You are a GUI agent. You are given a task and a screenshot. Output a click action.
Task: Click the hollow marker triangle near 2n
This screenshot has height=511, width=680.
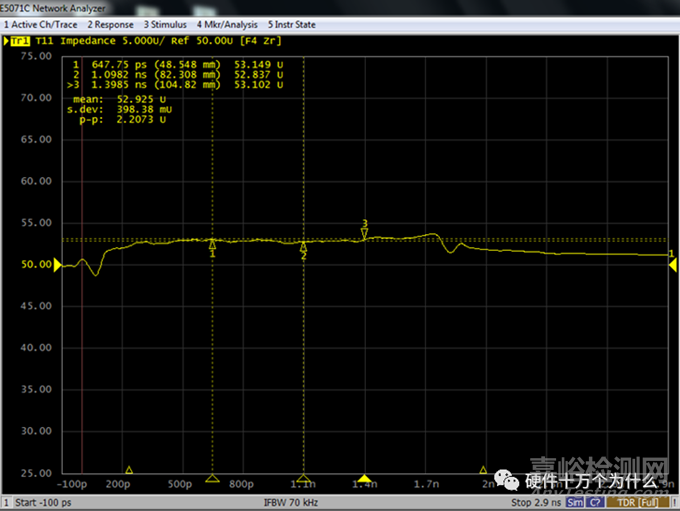(x=483, y=470)
